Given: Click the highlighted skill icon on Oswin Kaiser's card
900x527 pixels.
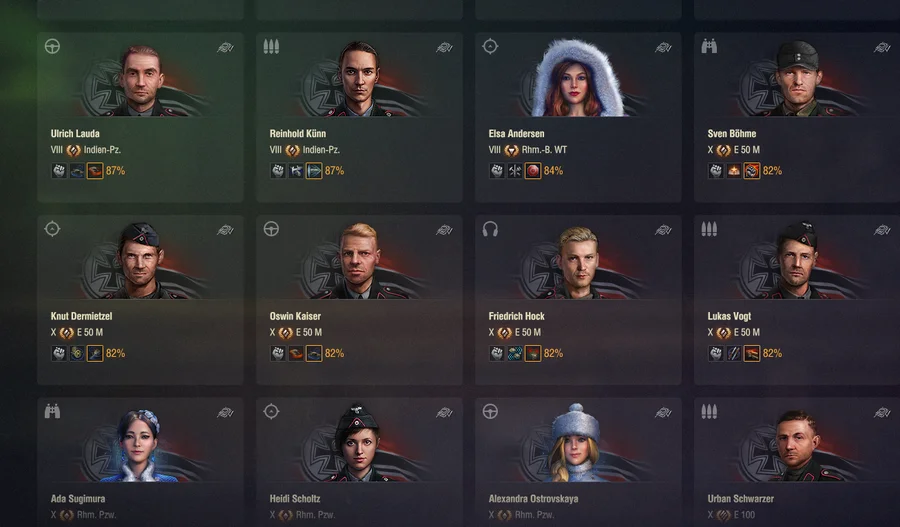Looking at the screenshot, I should (x=314, y=353).
